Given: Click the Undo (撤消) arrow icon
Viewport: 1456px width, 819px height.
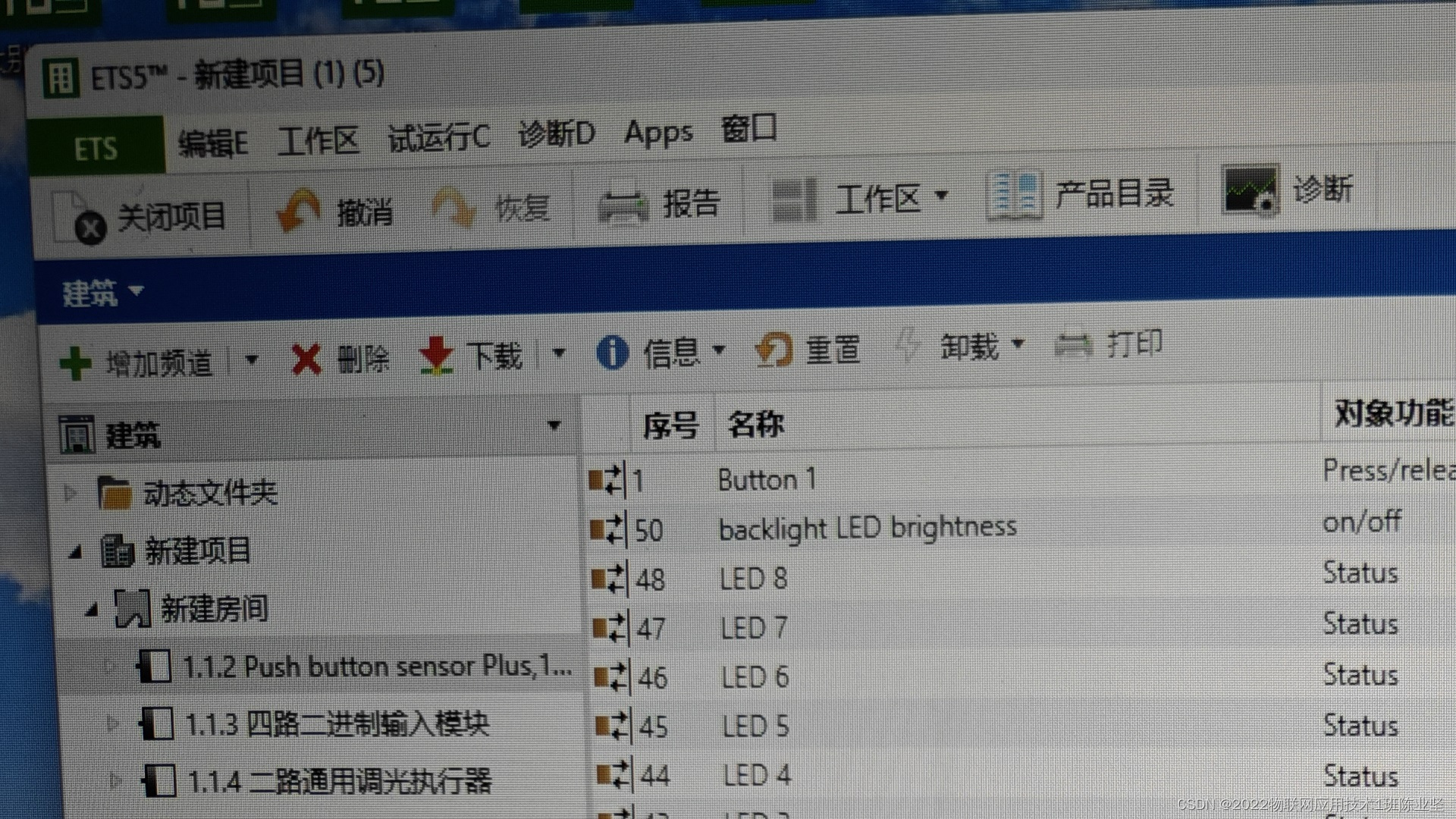Looking at the screenshot, I should coord(299,210).
